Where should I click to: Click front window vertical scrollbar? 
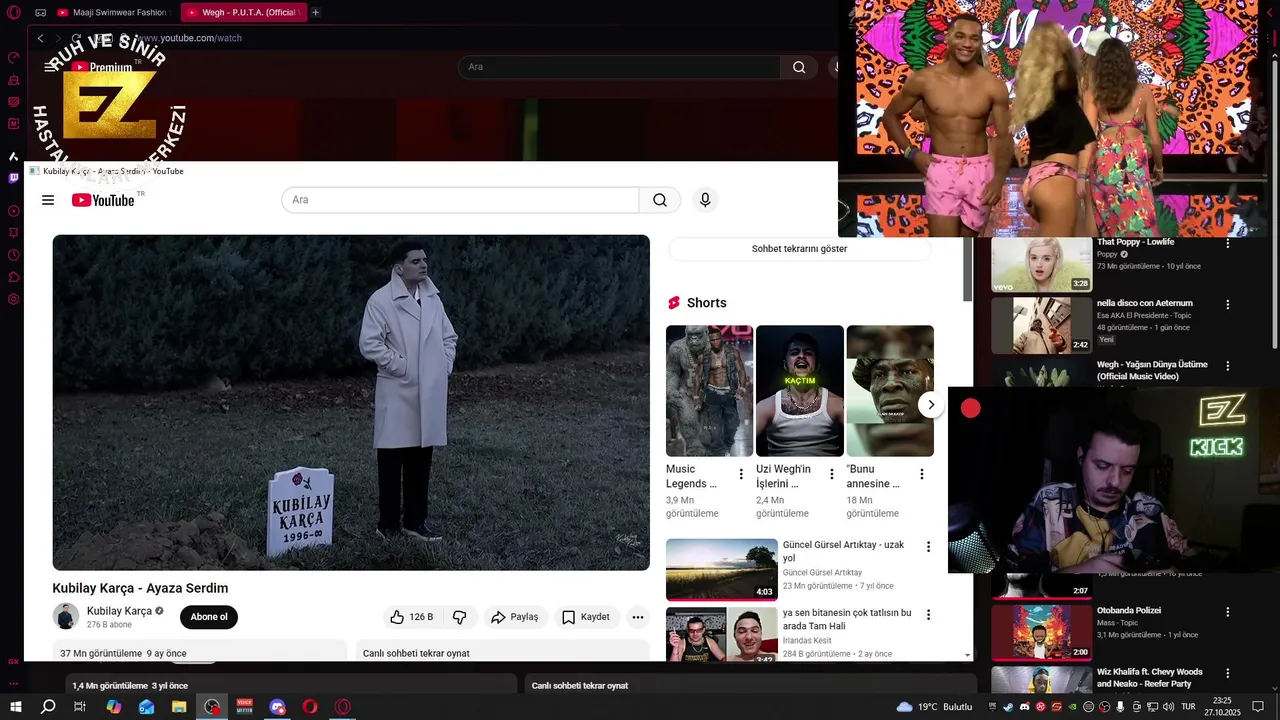click(967, 270)
